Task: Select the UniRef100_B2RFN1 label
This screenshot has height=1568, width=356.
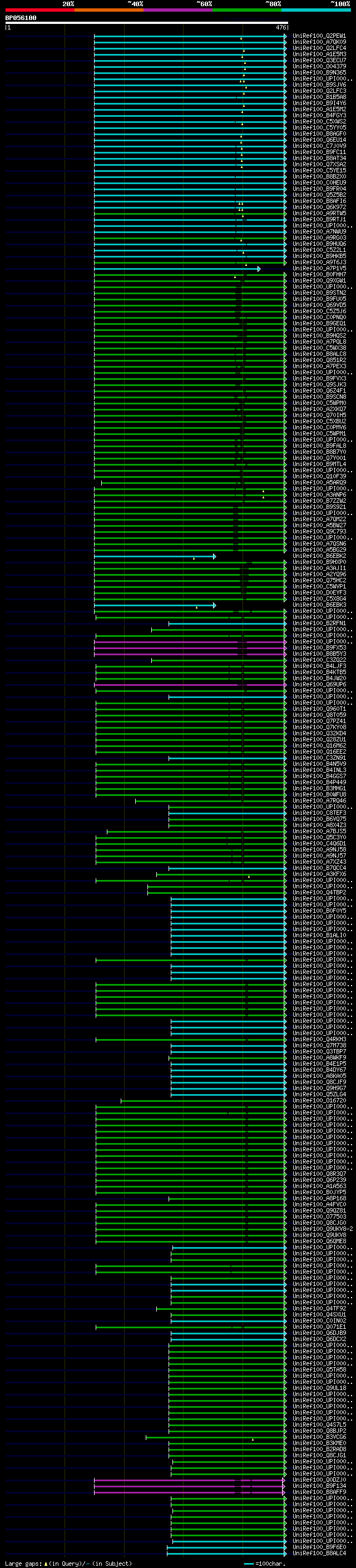Action: (x=319, y=624)
